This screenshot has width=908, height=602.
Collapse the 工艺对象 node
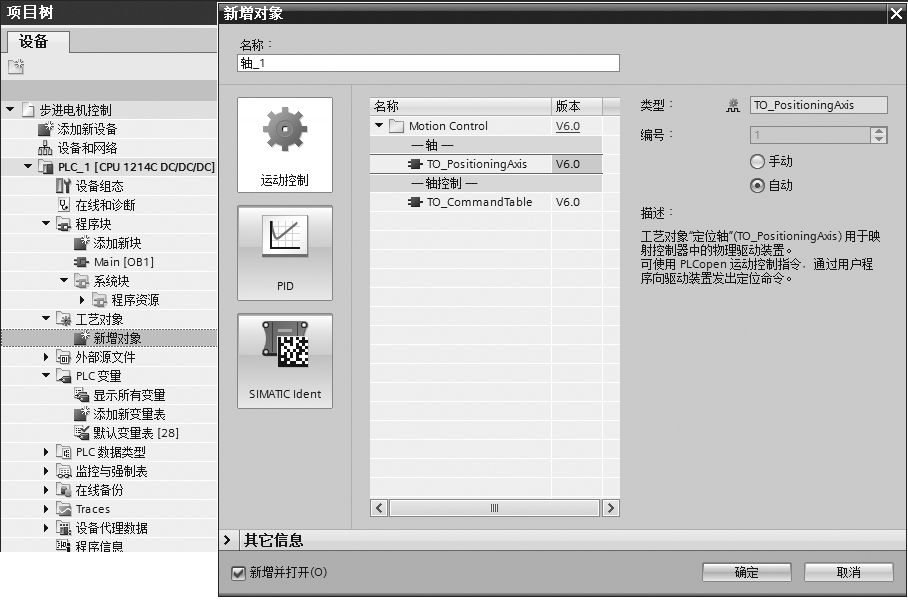(x=46, y=318)
